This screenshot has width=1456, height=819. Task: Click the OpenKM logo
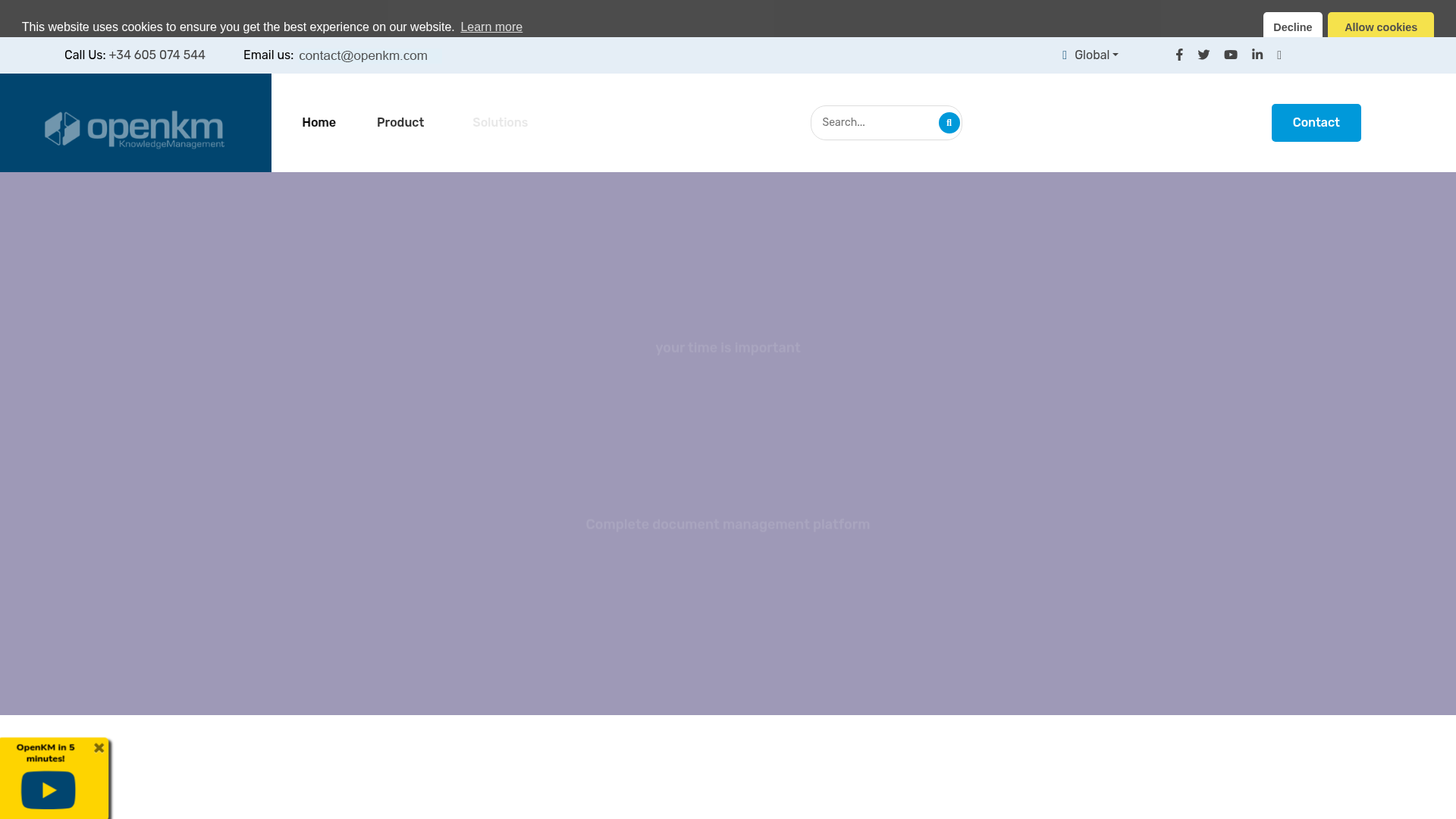[135, 127]
